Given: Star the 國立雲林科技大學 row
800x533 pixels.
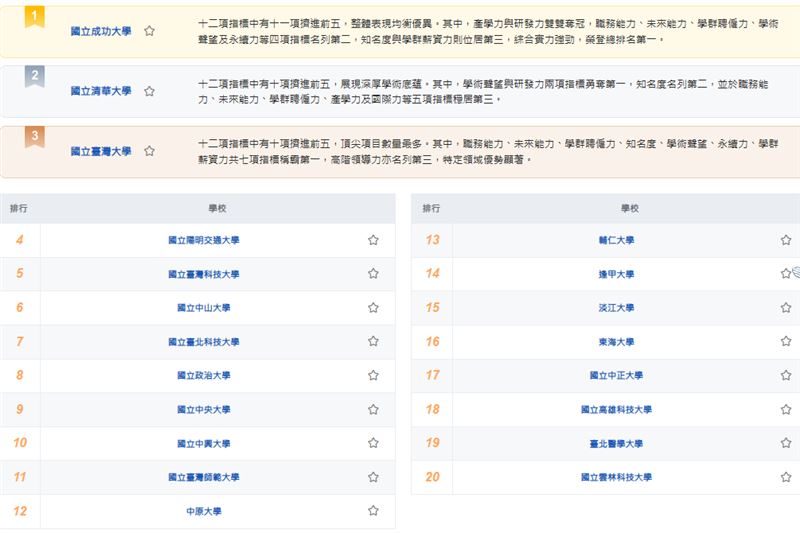Looking at the screenshot, I should tap(786, 477).
